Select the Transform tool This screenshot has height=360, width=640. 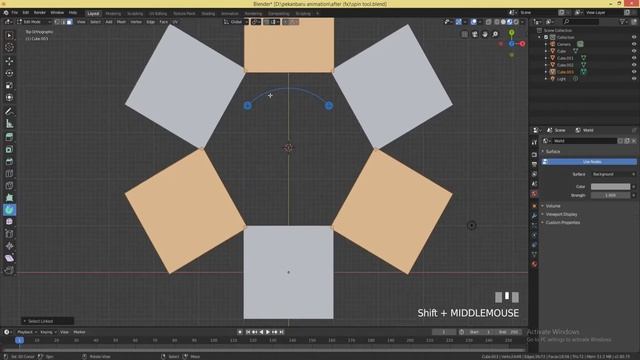click(9, 98)
